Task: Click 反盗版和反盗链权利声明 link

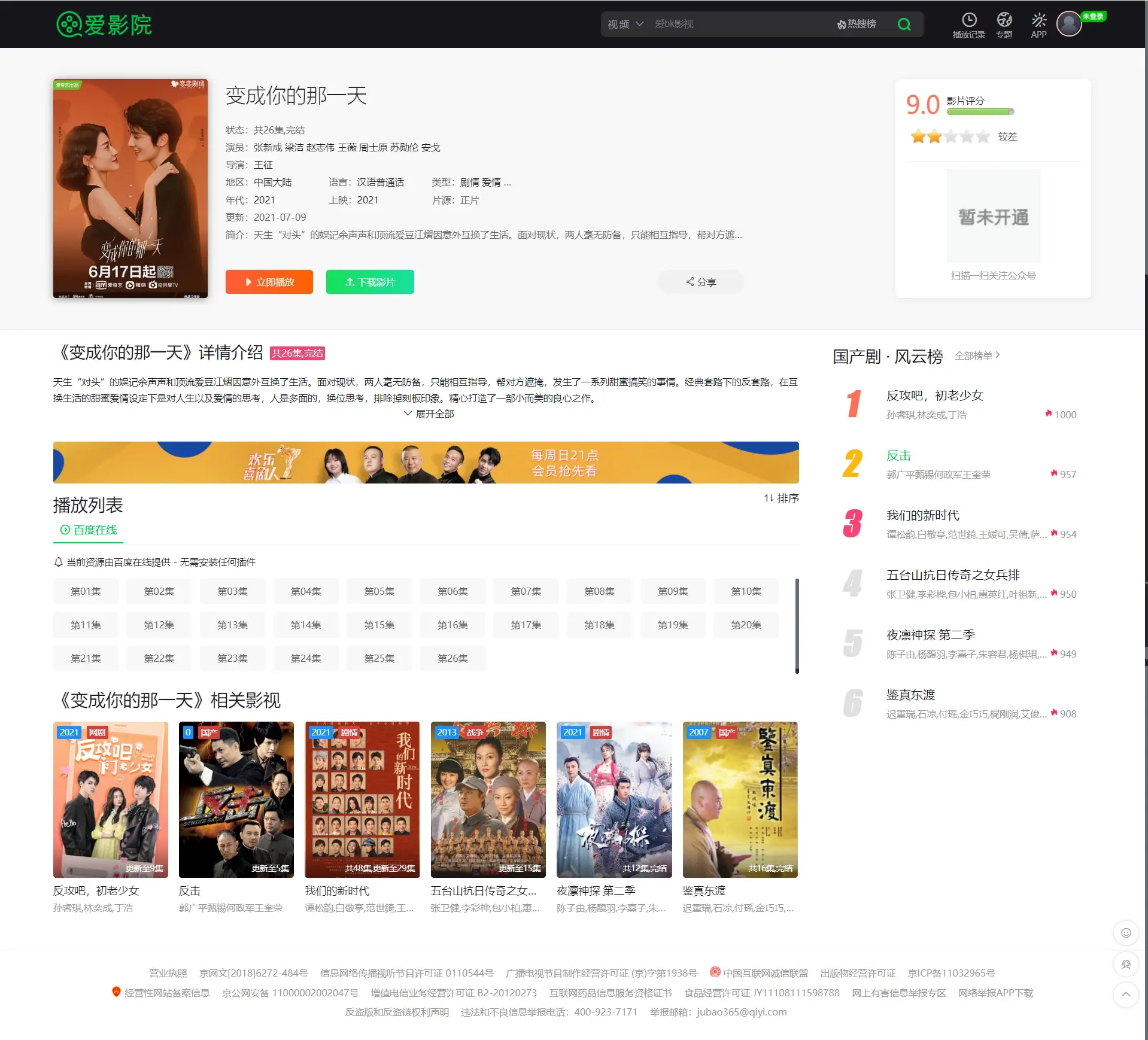Action: pyautogui.click(x=397, y=1012)
